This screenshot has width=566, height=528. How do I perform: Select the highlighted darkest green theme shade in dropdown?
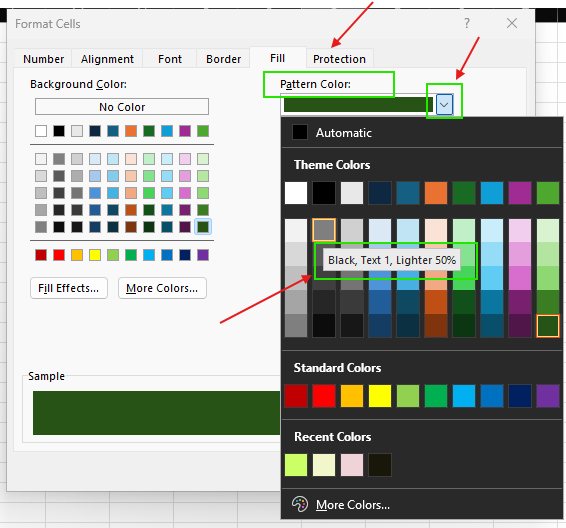(x=548, y=326)
